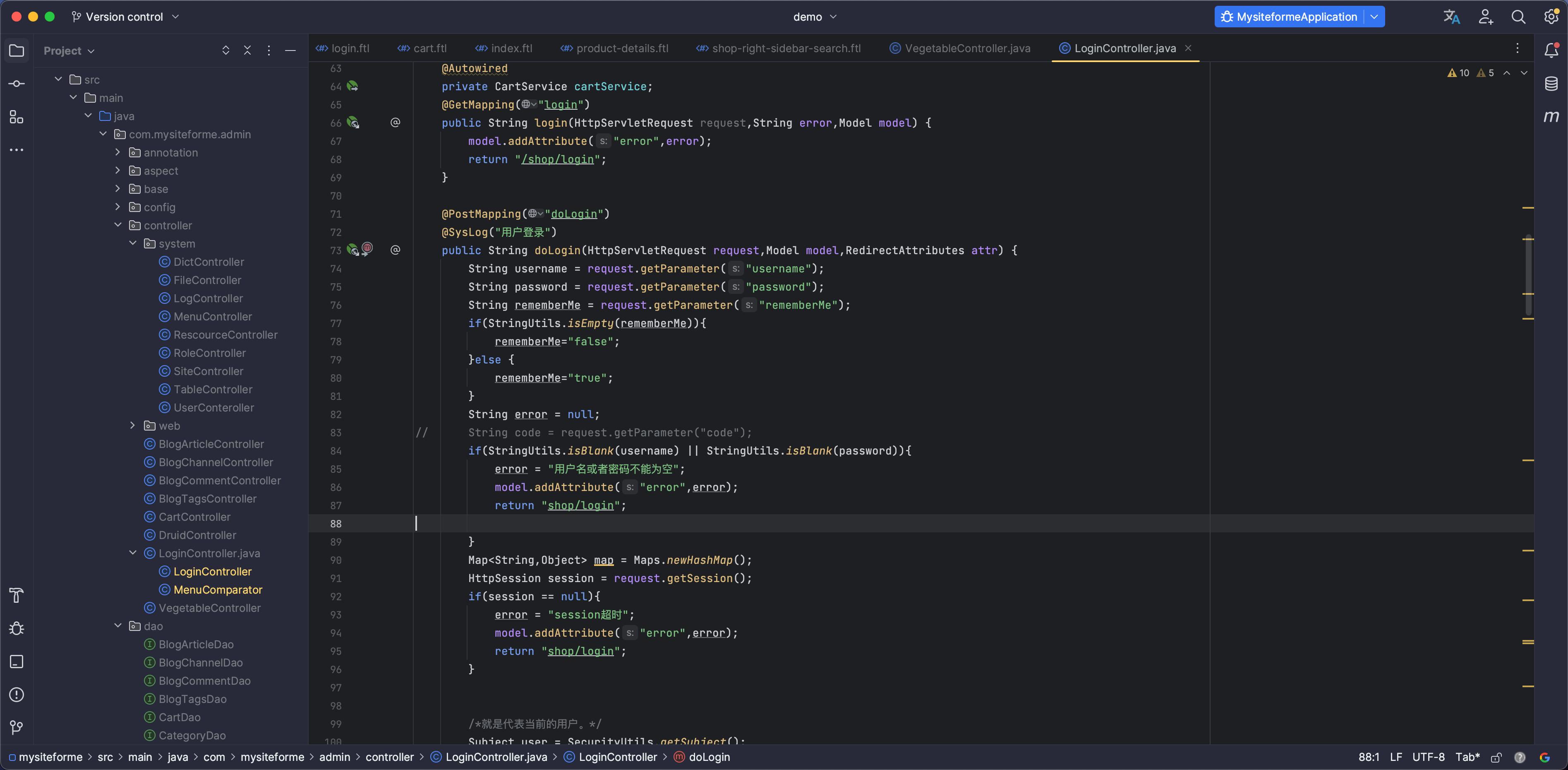This screenshot has width=1568, height=770.
Task: Open the Terminal tool window icon
Action: 17,662
